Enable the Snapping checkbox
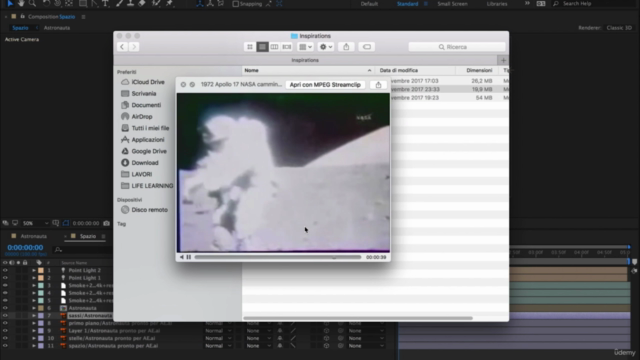The height and width of the screenshot is (360, 640). pyautogui.click(x=236, y=4)
